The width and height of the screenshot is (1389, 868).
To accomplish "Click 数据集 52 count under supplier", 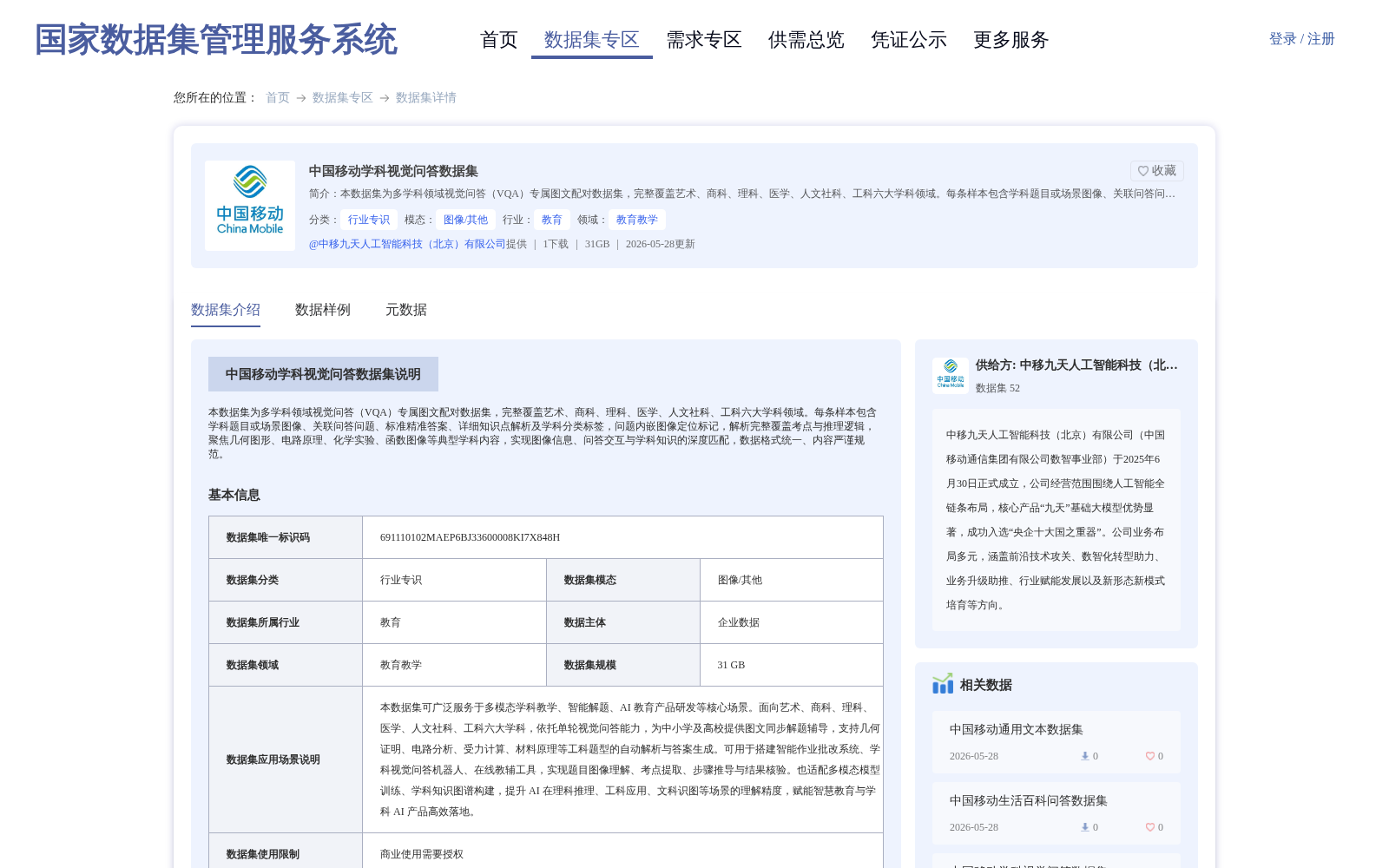I will tap(997, 388).
